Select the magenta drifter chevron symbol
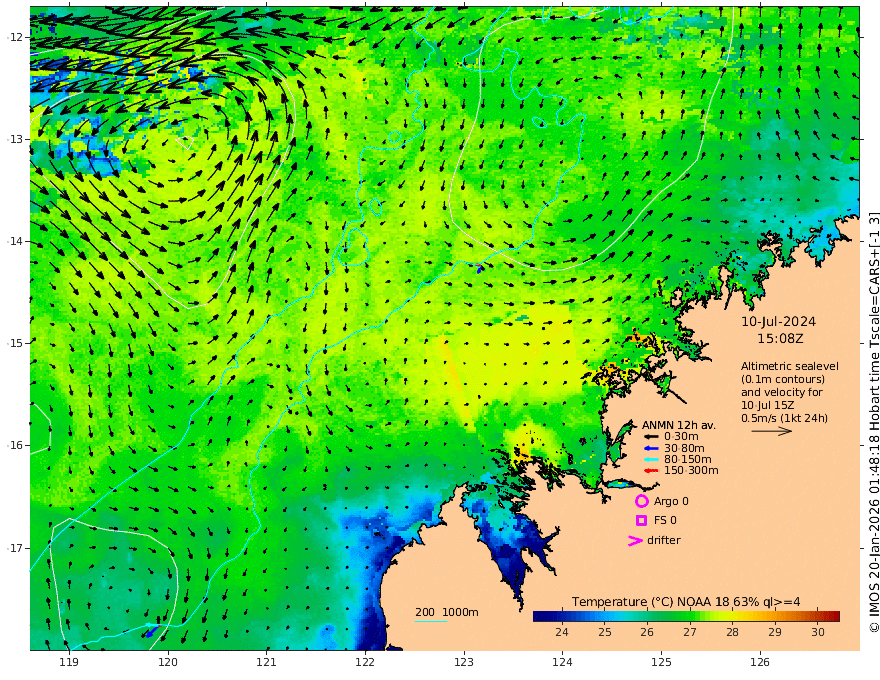Screen dimensions: 880x680 click(635, 540)
